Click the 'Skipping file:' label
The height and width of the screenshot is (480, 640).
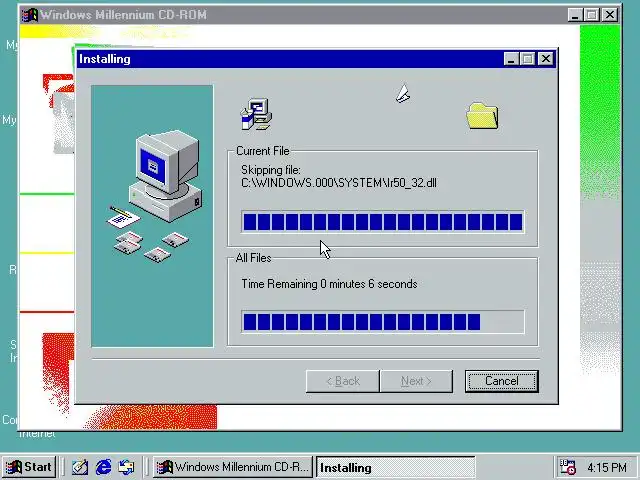pos(271,170)
